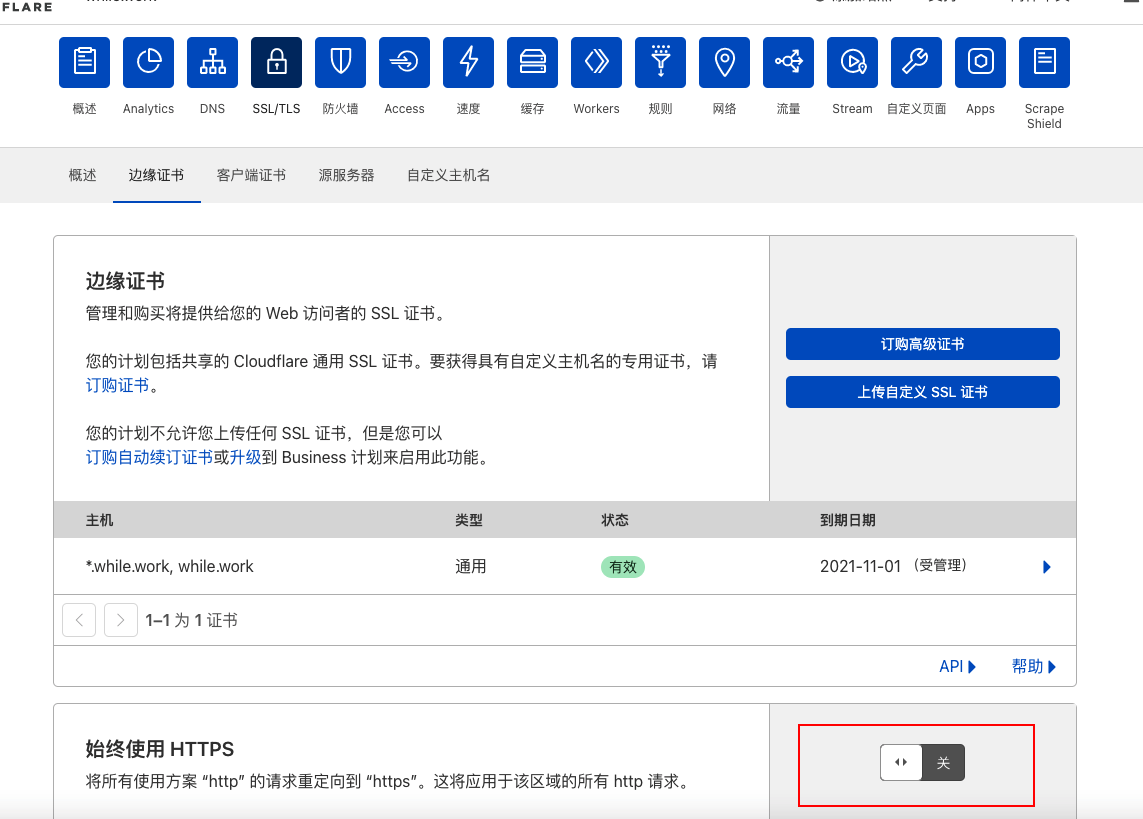Open the 防火墙 shield icon
The width and height of the screenshot is (1143, 819).
(340, 62)
